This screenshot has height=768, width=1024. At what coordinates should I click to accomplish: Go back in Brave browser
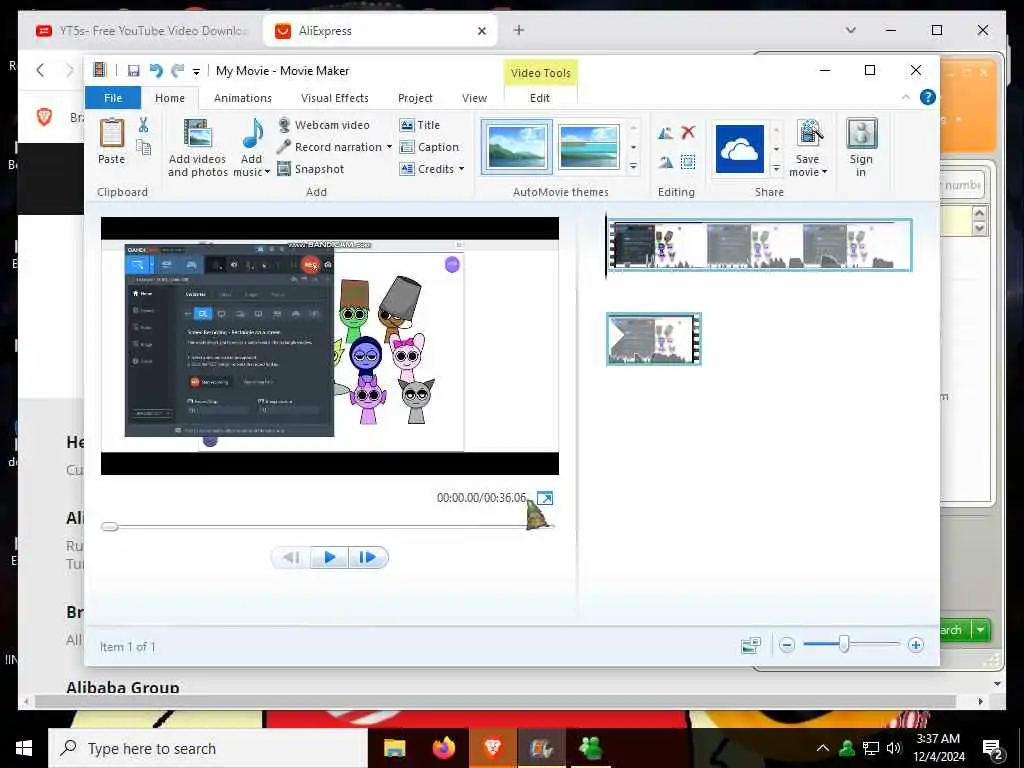click(40, 70)
